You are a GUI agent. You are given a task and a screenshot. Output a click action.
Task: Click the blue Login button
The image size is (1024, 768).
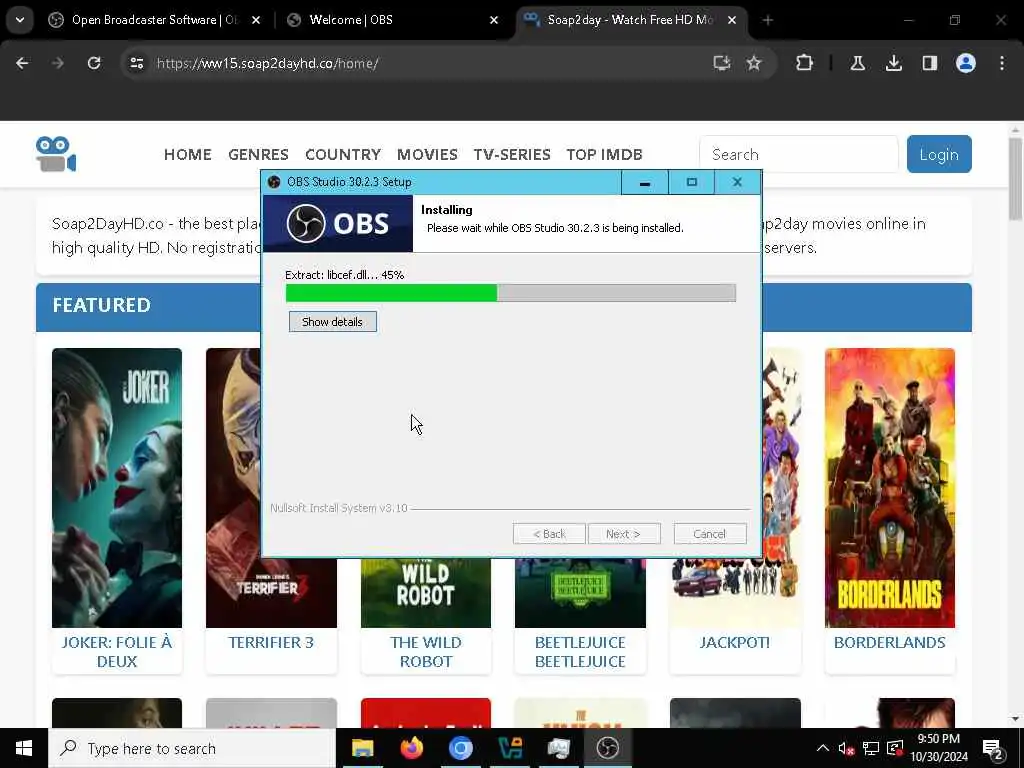point(939,154)
